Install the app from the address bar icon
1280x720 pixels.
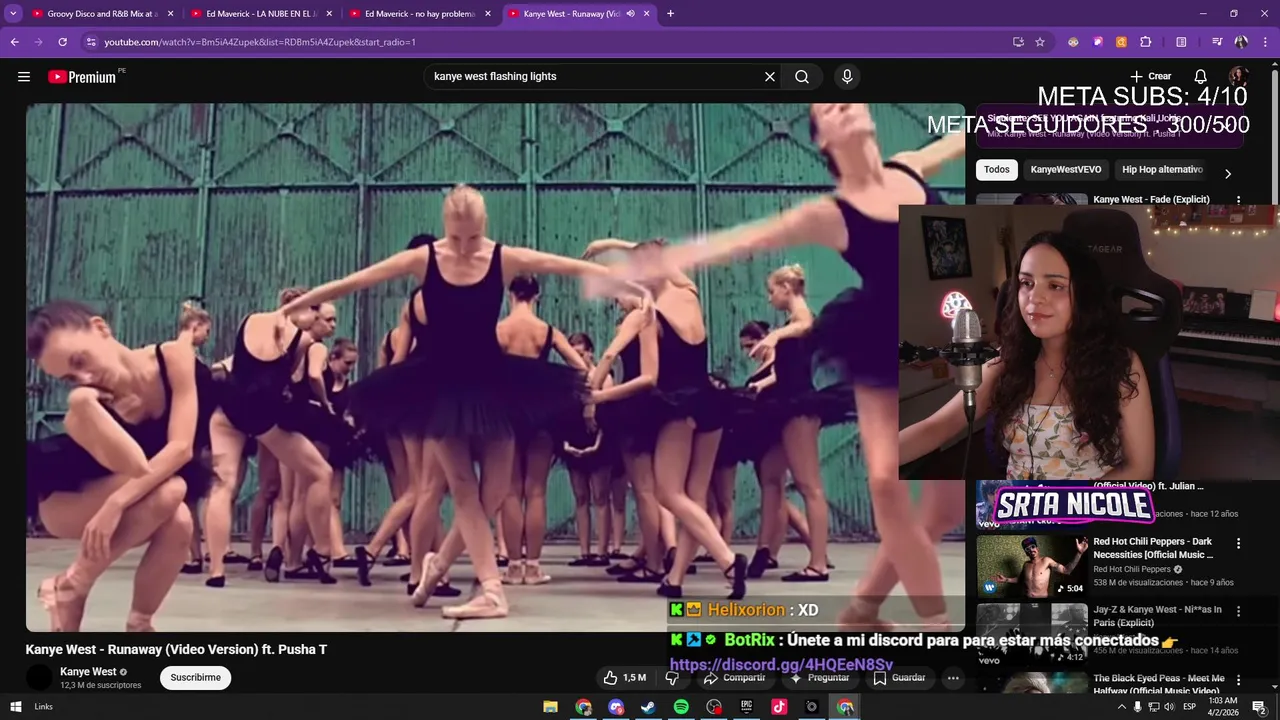click(1018, 42)
